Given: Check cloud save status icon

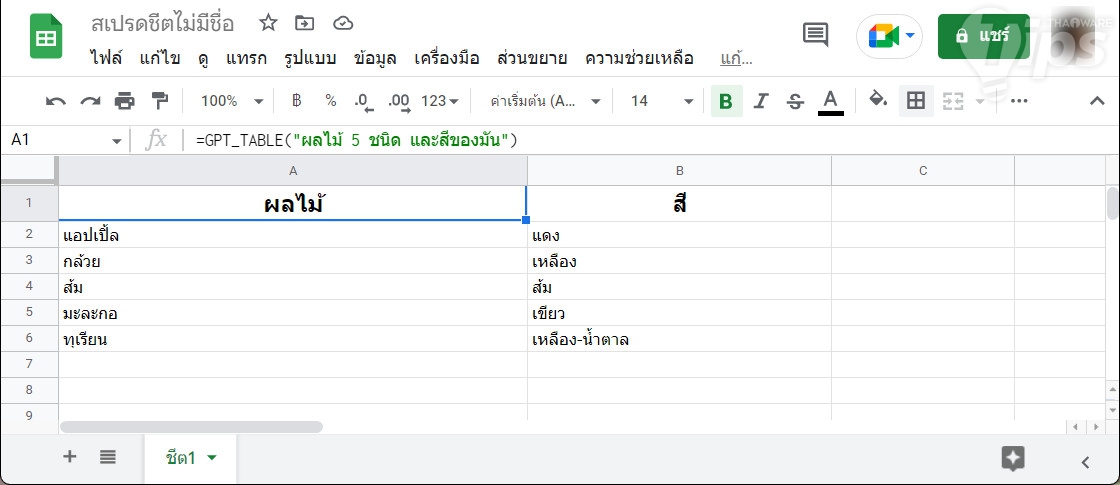Looking at the screenshot, I should [344, 23].
